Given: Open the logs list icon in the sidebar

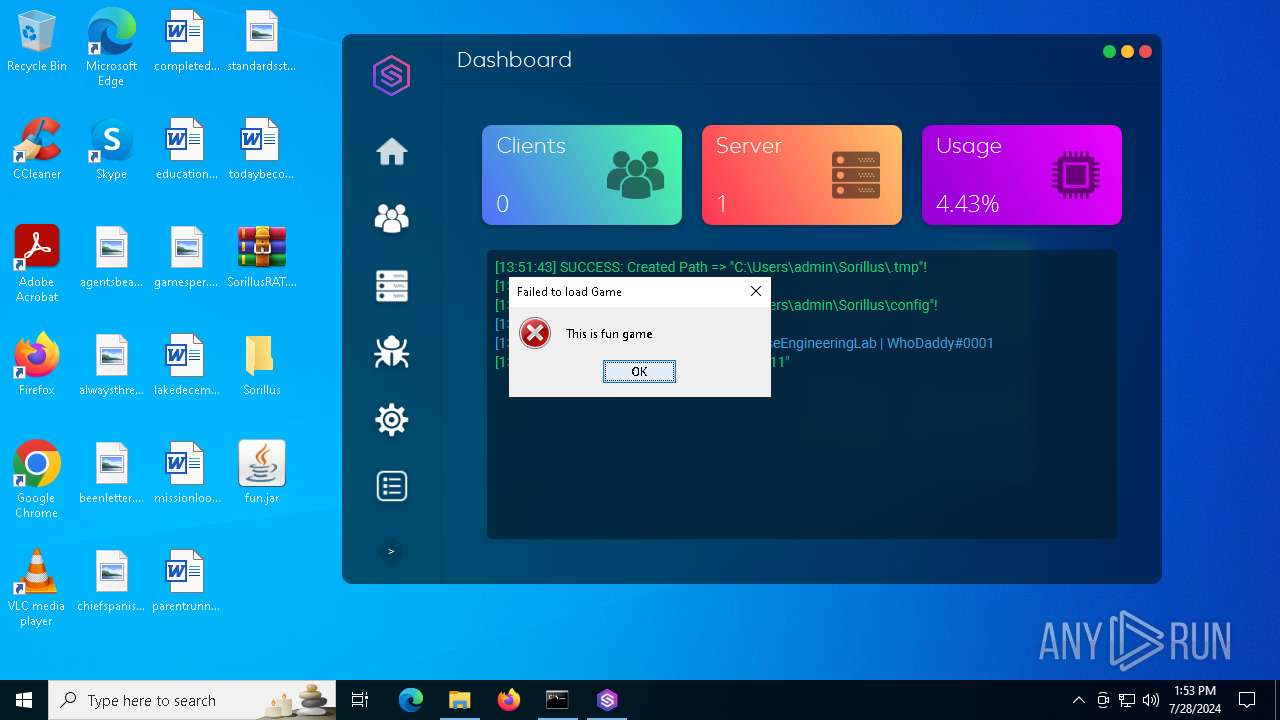Looking at the screenshot, I should pos(391,486).
